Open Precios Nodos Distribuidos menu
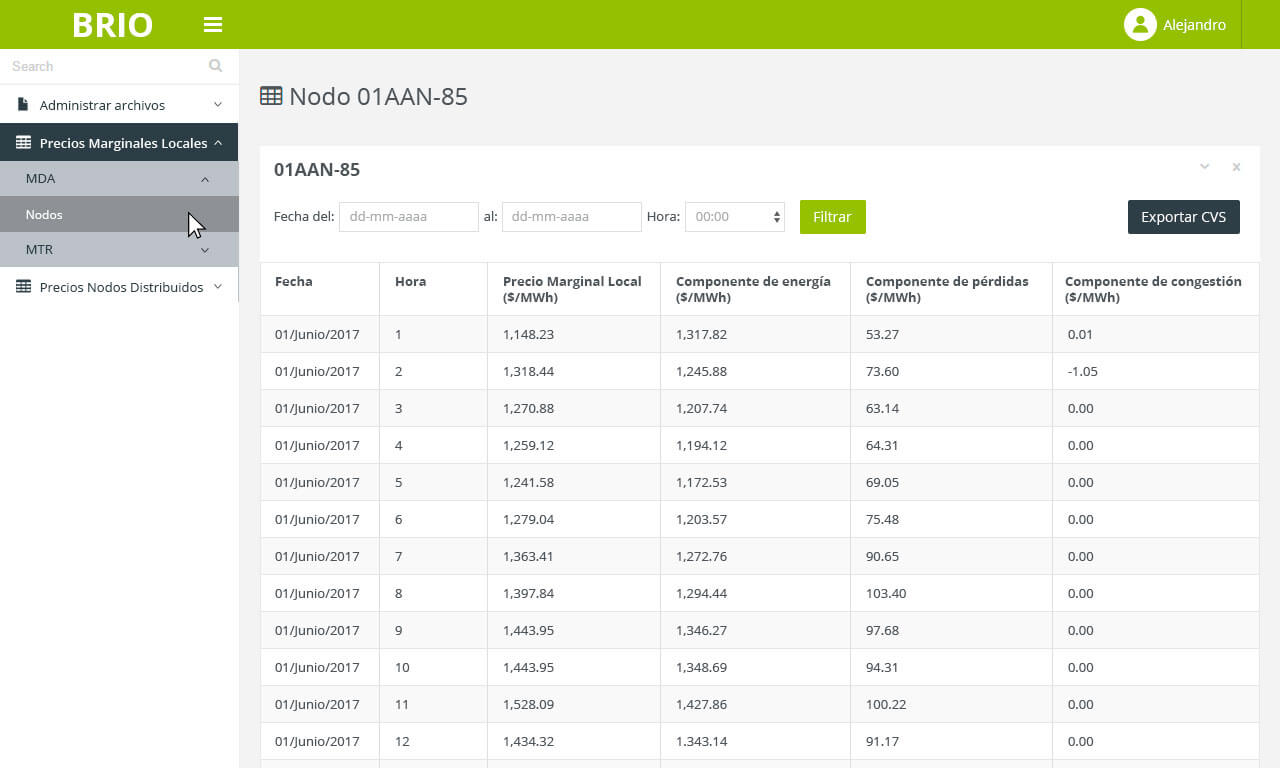This screenshot has height=768, width=1280. 121,287
